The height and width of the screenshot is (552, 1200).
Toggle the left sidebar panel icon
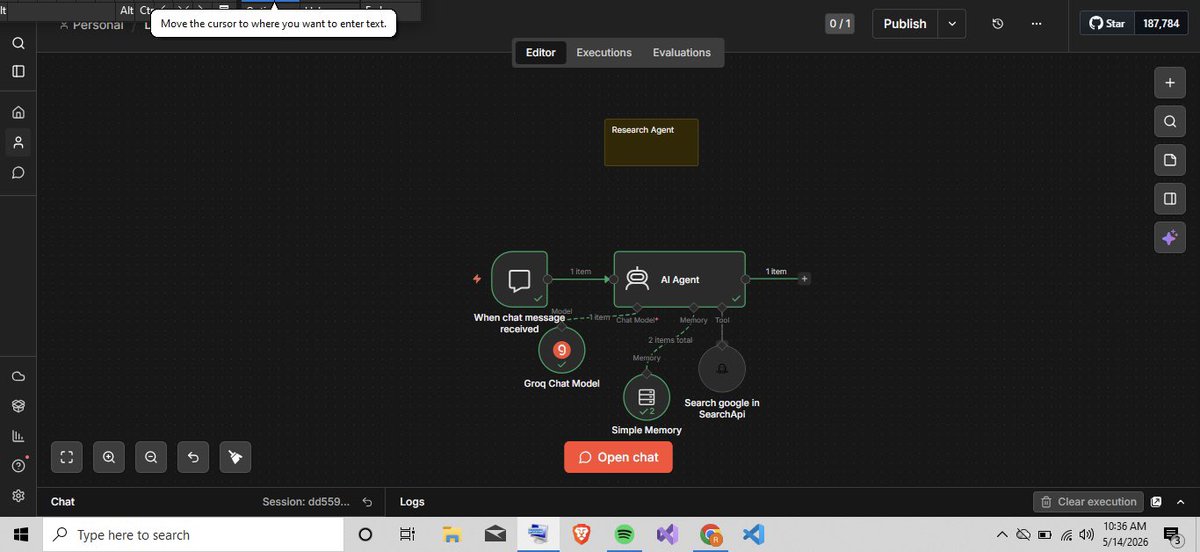pyautogui.click(x=18, y=72)
